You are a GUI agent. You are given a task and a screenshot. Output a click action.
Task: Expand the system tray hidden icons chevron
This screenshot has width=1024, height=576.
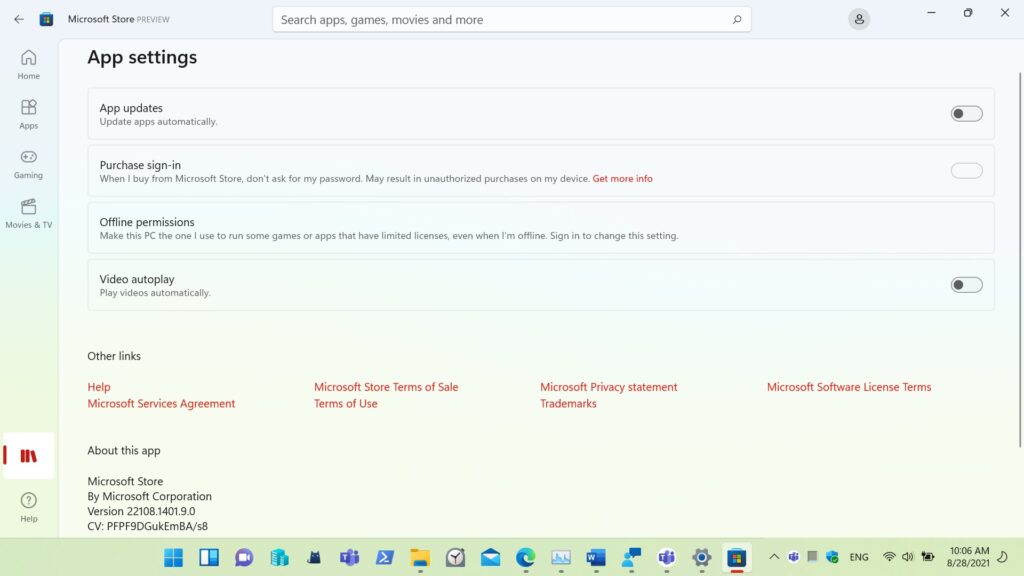(x=773, y=557)
